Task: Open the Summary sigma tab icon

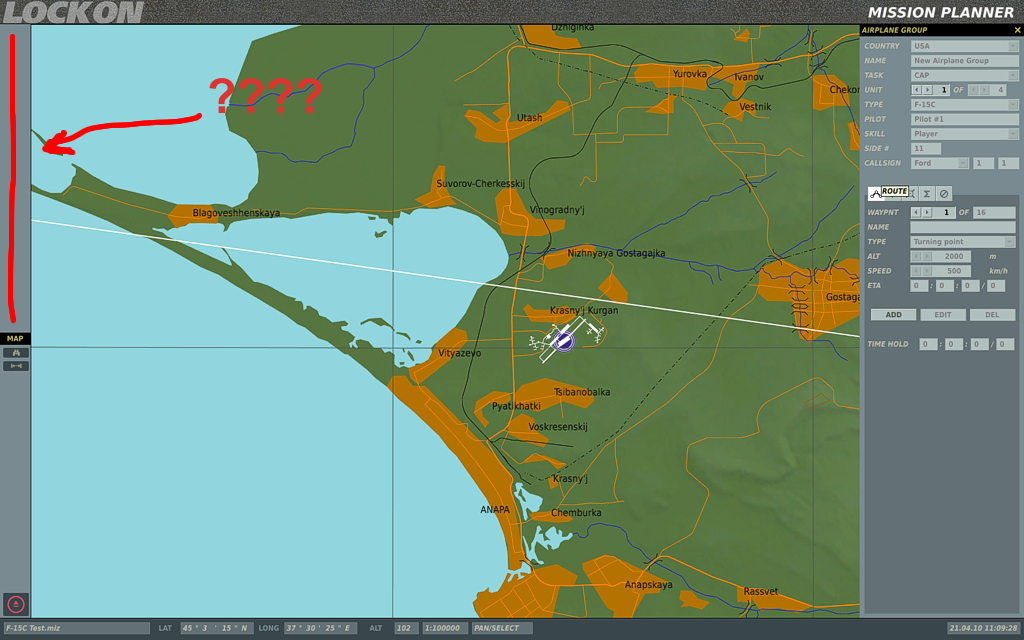Action: coord(926,193)
